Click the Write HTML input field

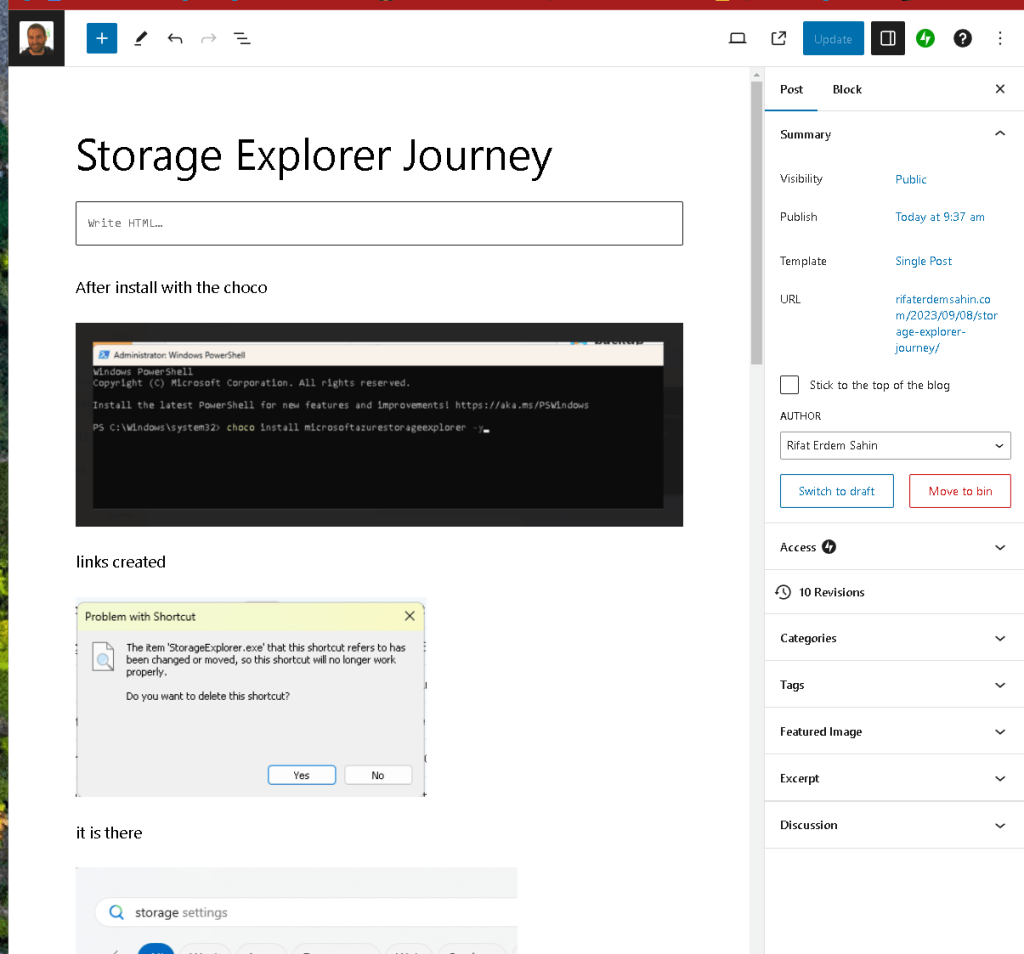point(379,223)
